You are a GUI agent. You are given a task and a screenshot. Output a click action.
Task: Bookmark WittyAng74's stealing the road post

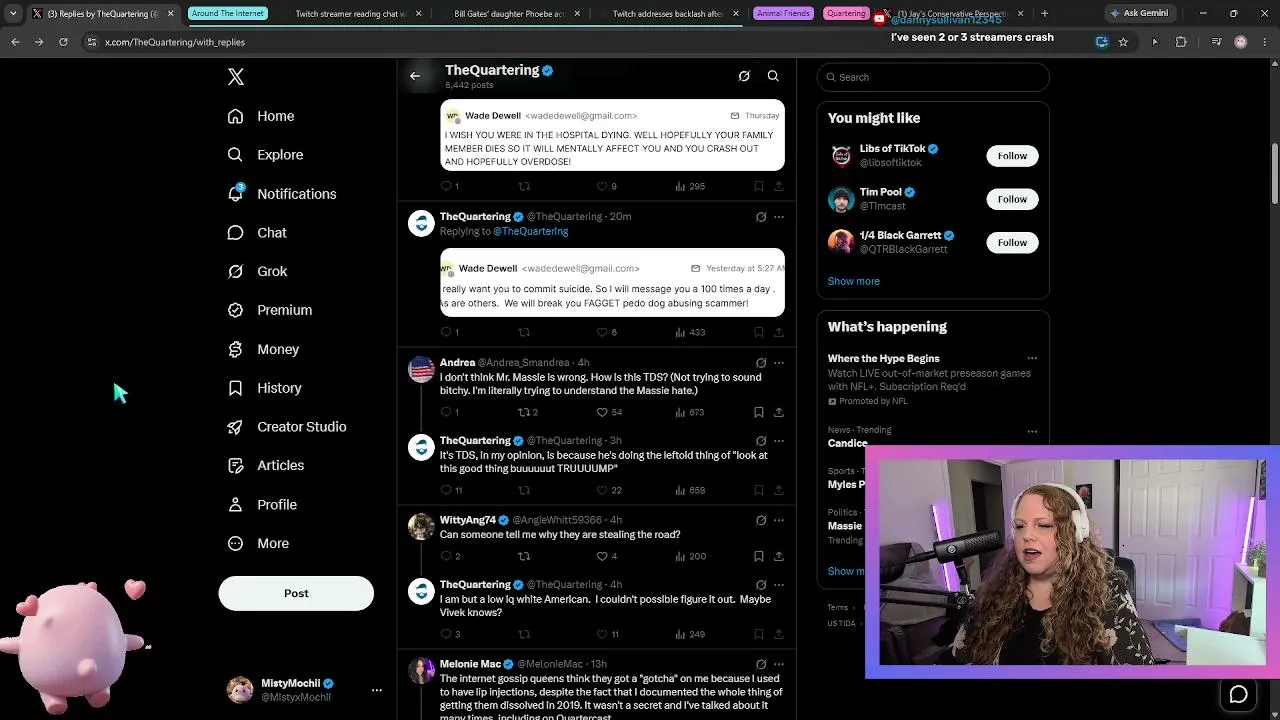(759, 556)
